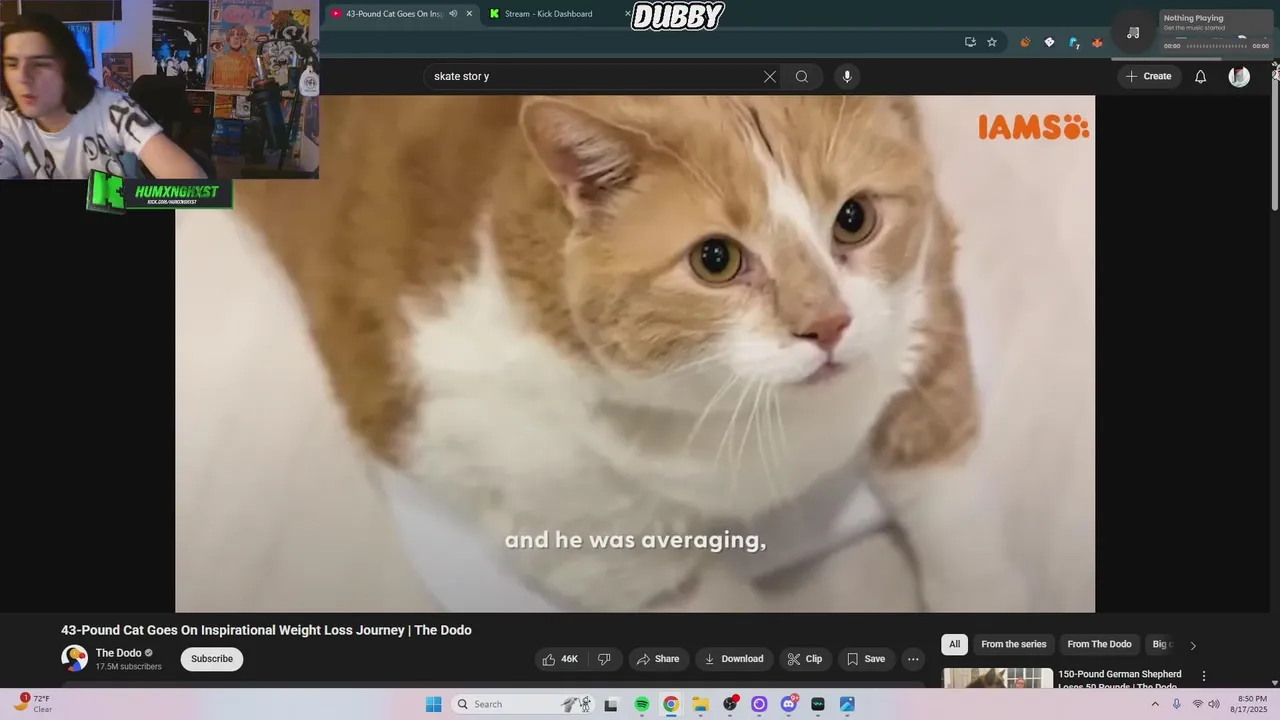
Task: Click the 17.5M subscribers text
Action: click(128, 667)
